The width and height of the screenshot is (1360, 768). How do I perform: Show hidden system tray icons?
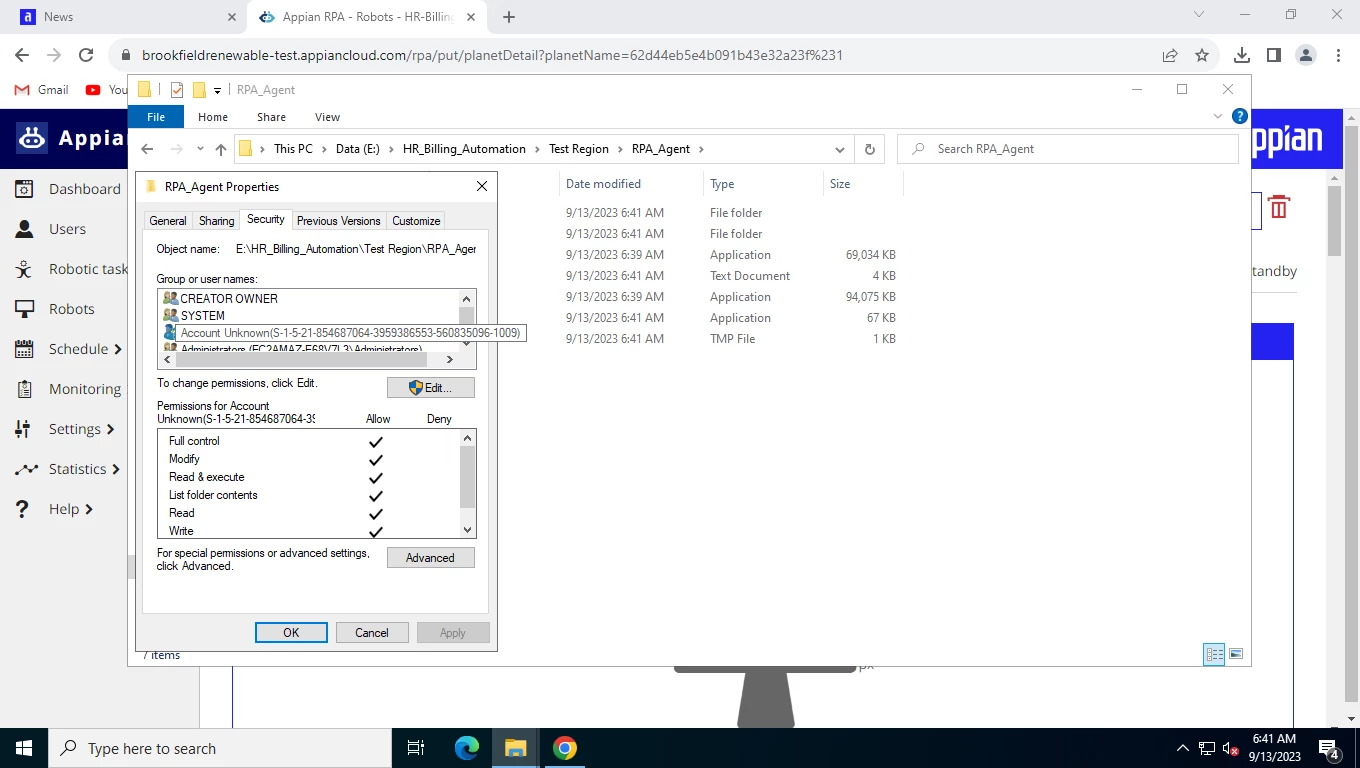(1182, 748)
